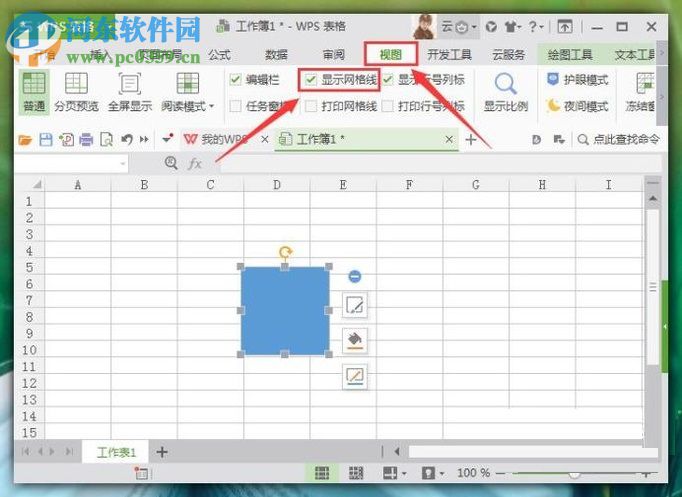Click the save disk icon
This screenshot has width=682, height=497.
[46, 140]
